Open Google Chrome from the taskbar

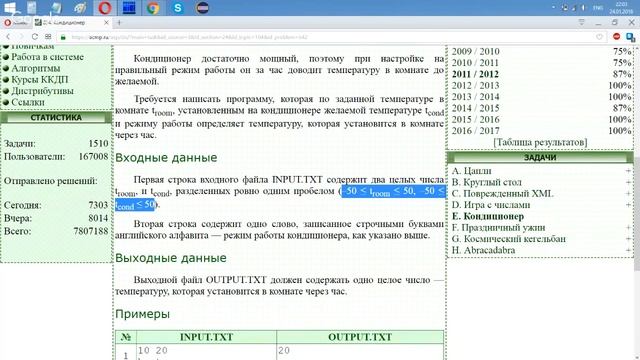coord(153,8)
